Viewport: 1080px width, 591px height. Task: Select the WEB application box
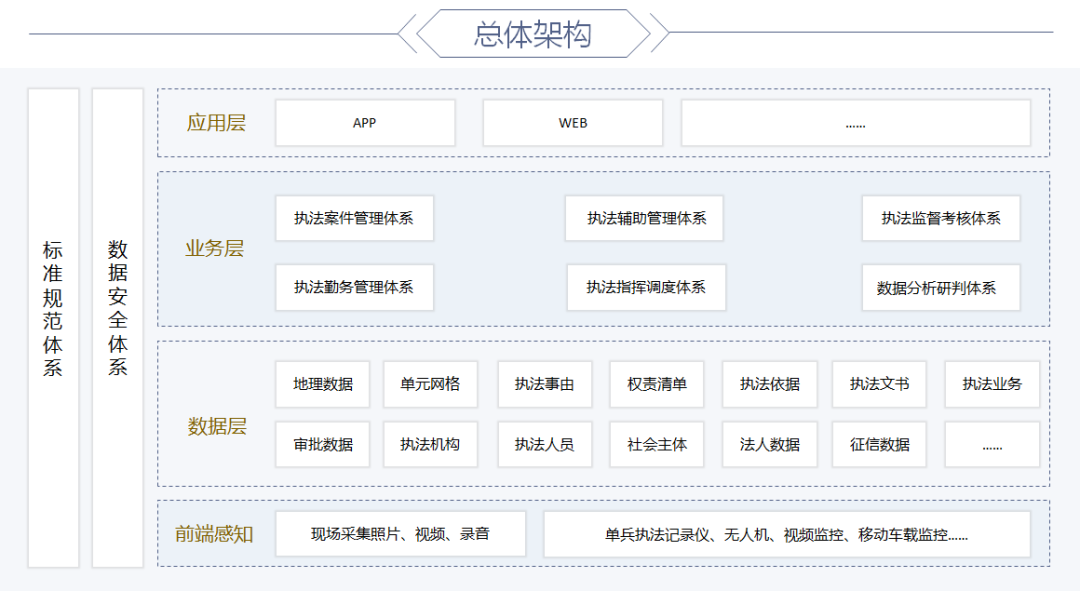(x=572, y=123)
